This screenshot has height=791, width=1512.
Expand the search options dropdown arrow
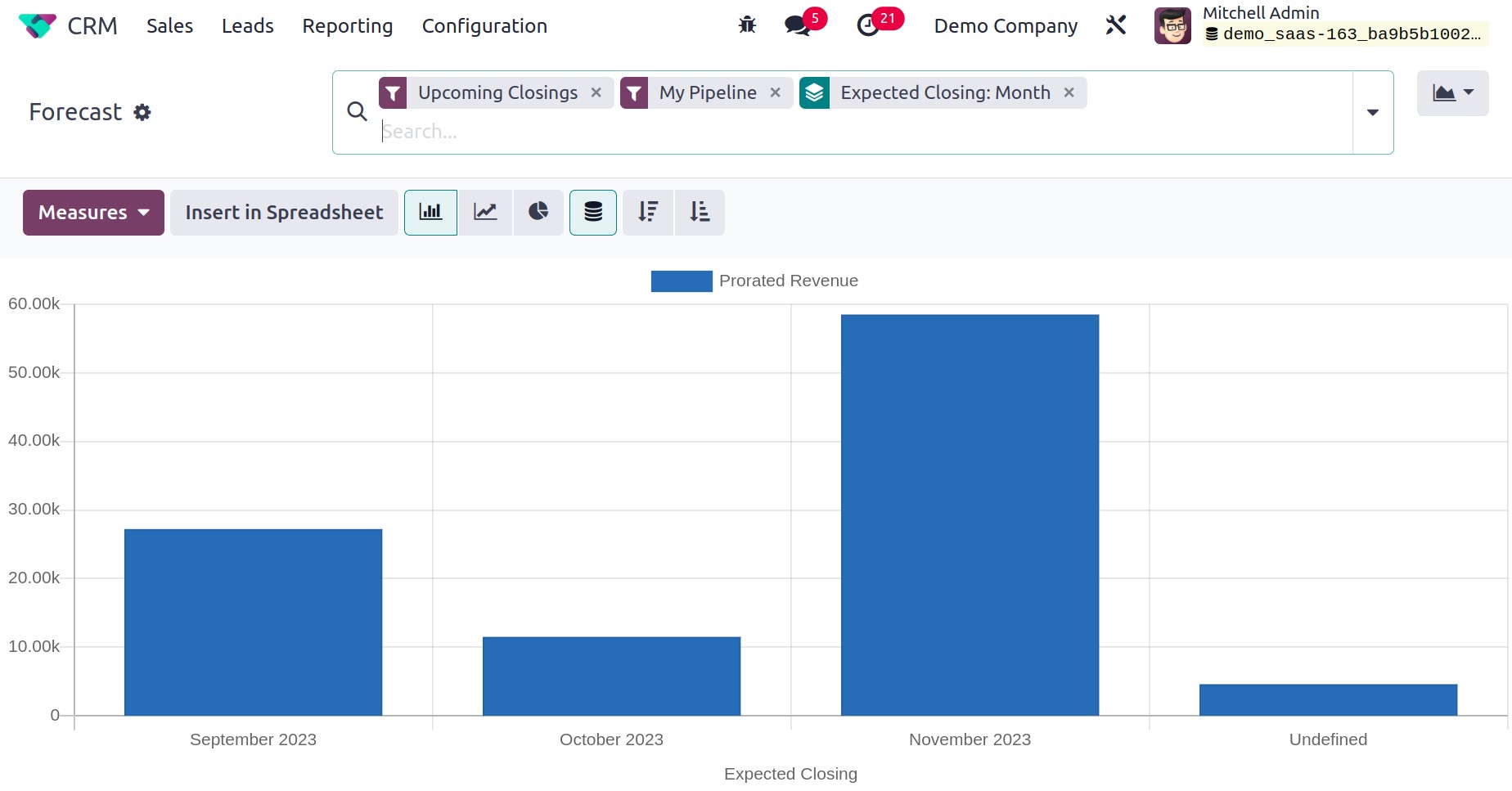click(1373, 112)
